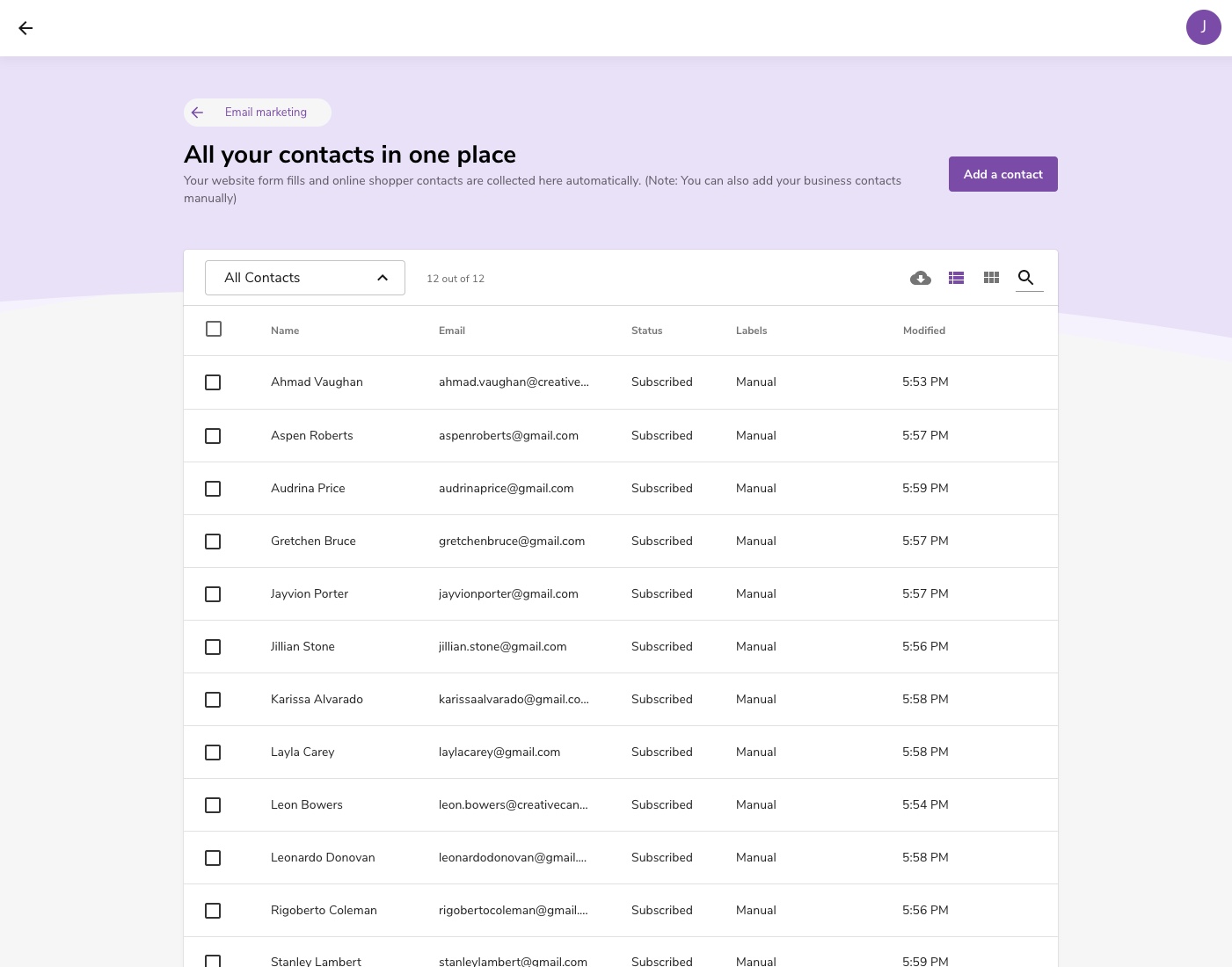The width and height of the screenshot is (1232, 967).
Task: Open the All Contacts dropdown
Action: (x=305, y=278)
